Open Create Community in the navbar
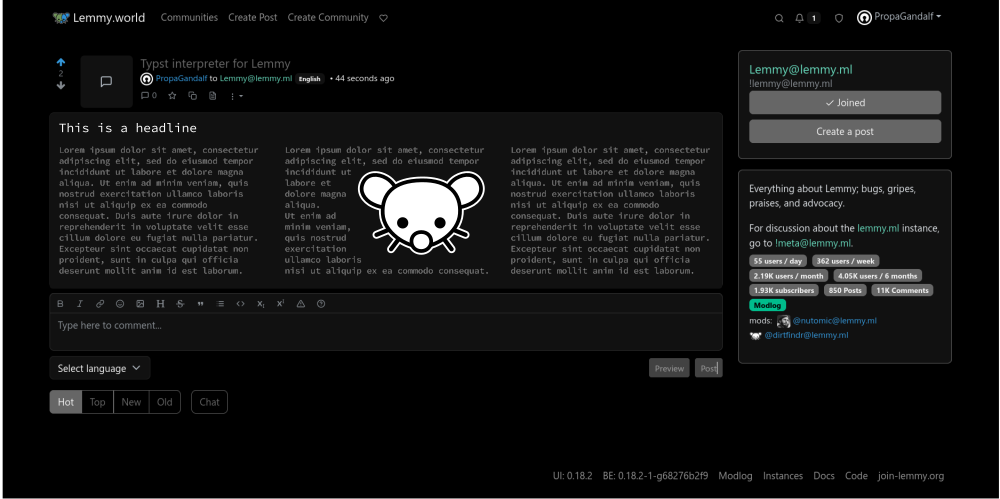The height and width of the screenshot is (499, 1000). [328, 18]
